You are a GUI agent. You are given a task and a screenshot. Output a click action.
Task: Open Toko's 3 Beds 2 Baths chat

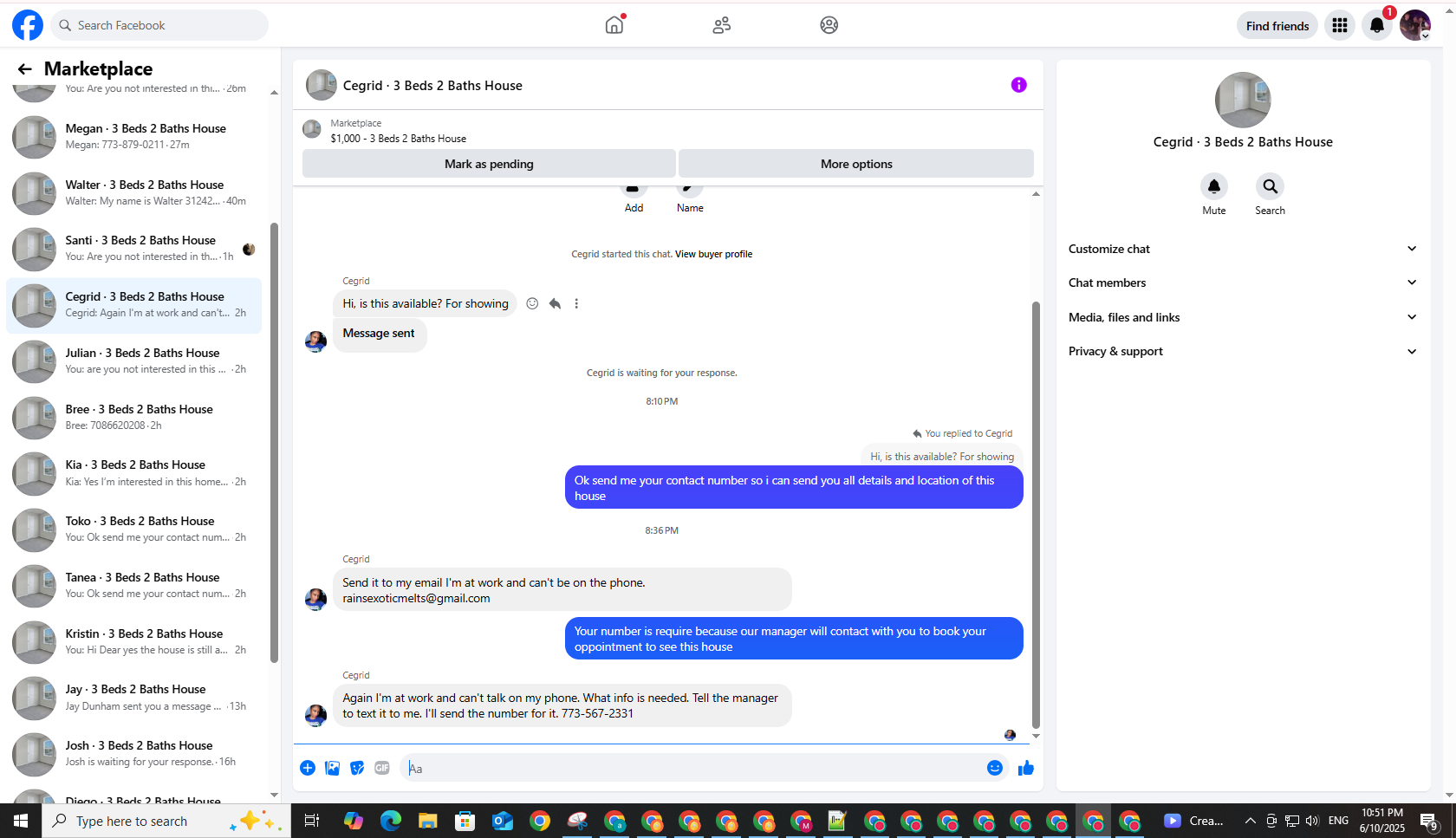pos(133,529)
